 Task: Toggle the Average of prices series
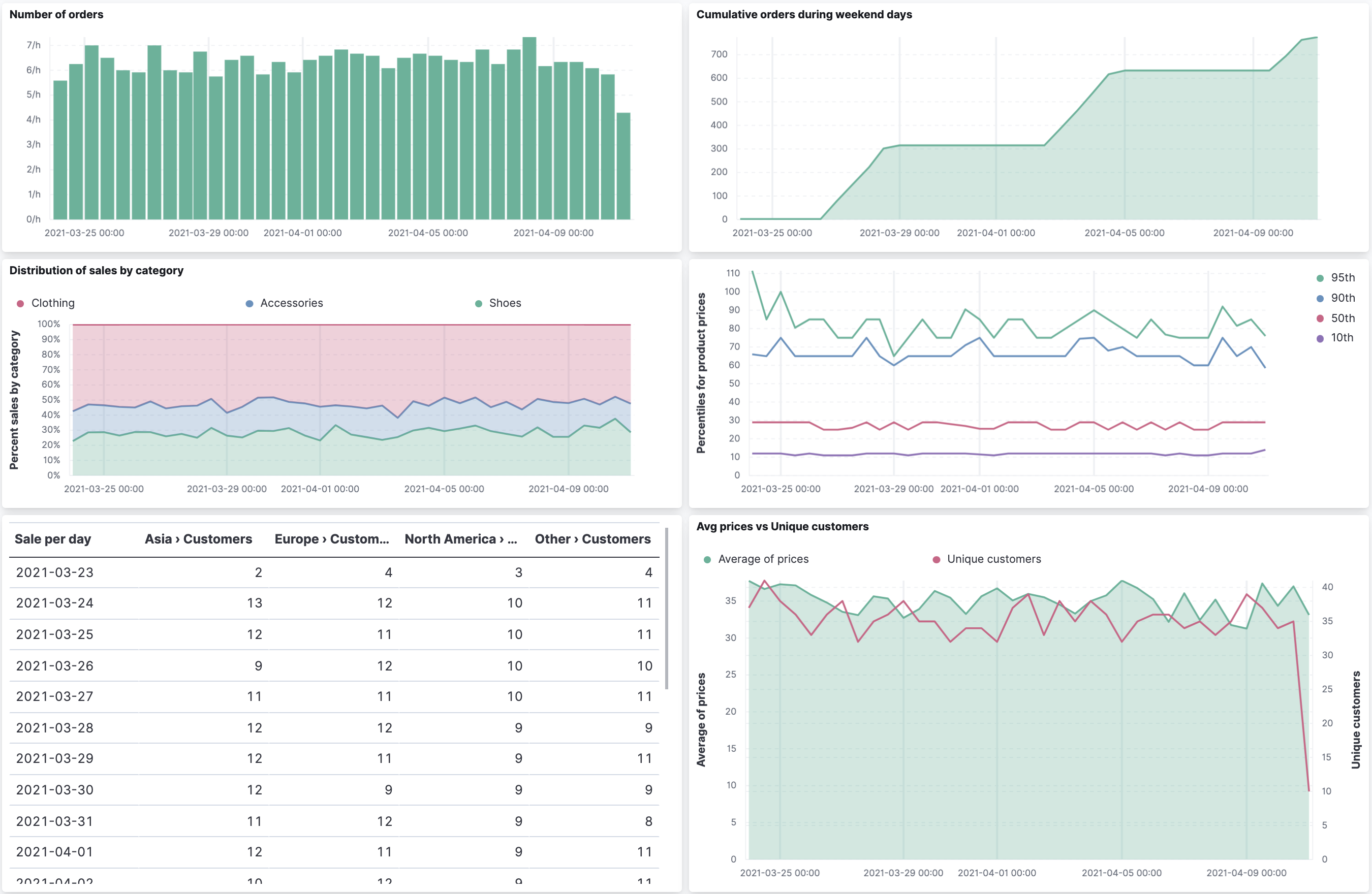coord(763,559)
